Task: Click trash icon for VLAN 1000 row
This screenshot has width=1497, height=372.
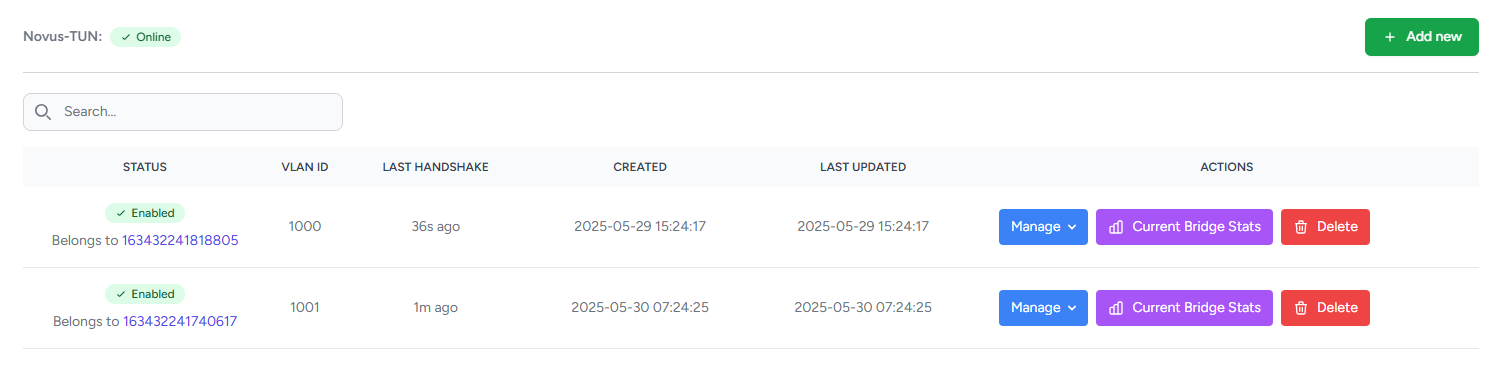Action: [1302, 227]
